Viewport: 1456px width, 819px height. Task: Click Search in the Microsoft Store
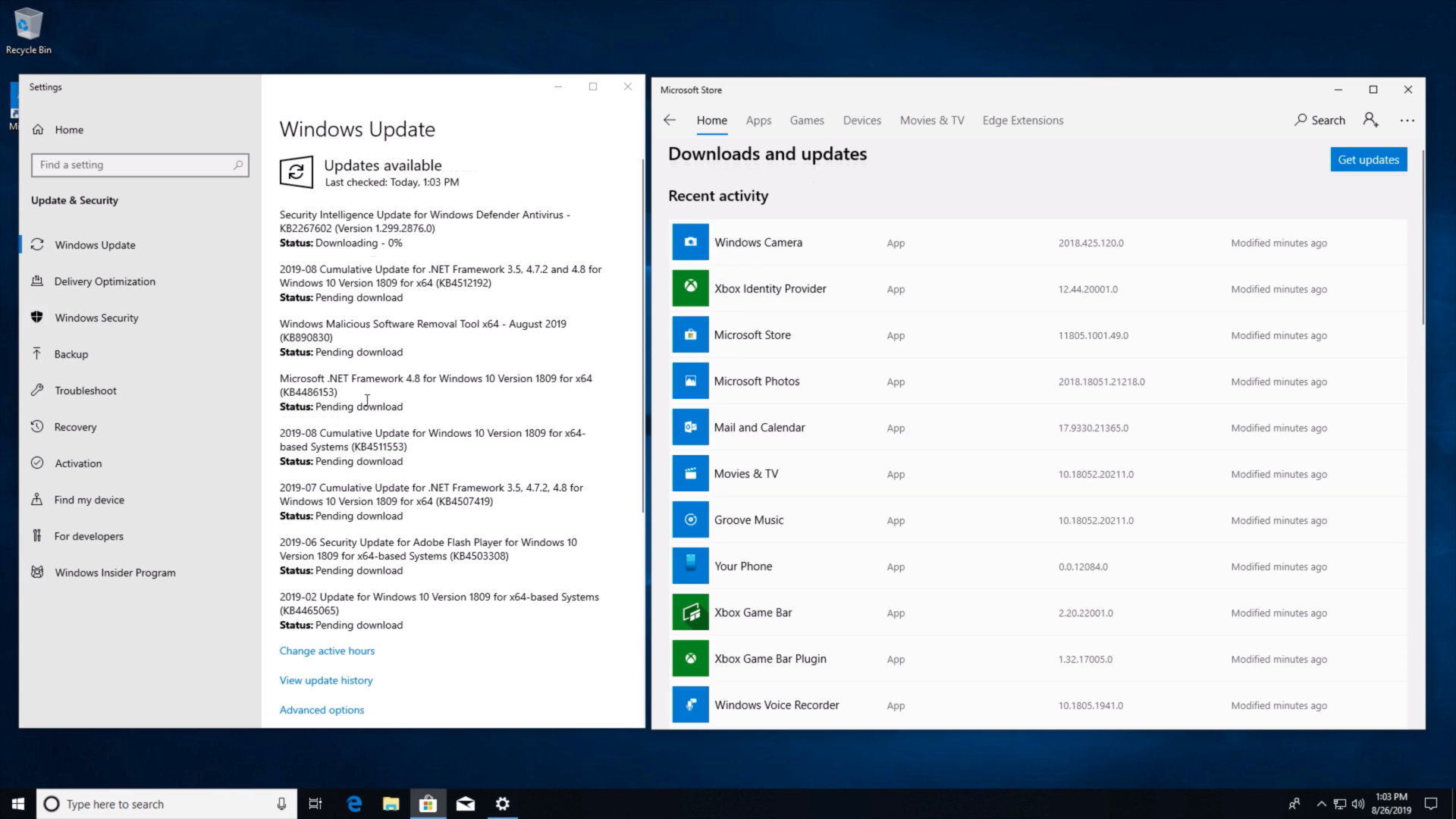point(1320,120)
